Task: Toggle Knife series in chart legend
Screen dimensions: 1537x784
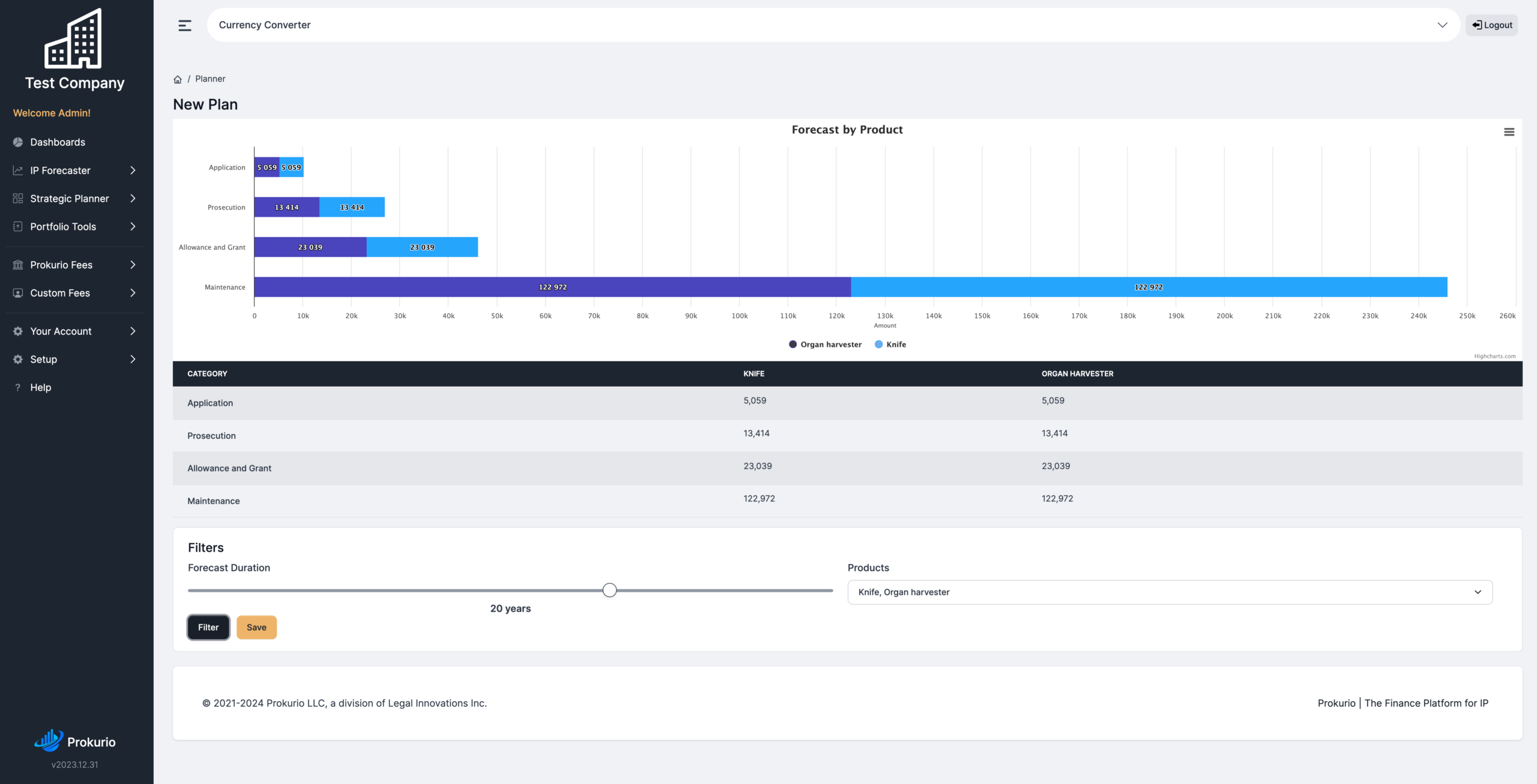Action: (890, 345)
